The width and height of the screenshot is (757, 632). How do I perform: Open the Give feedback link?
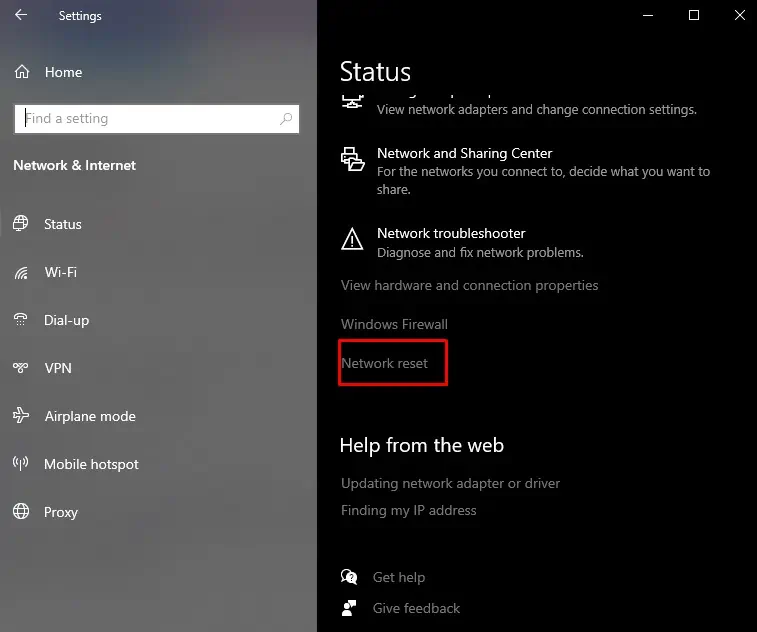click(416, 608)
